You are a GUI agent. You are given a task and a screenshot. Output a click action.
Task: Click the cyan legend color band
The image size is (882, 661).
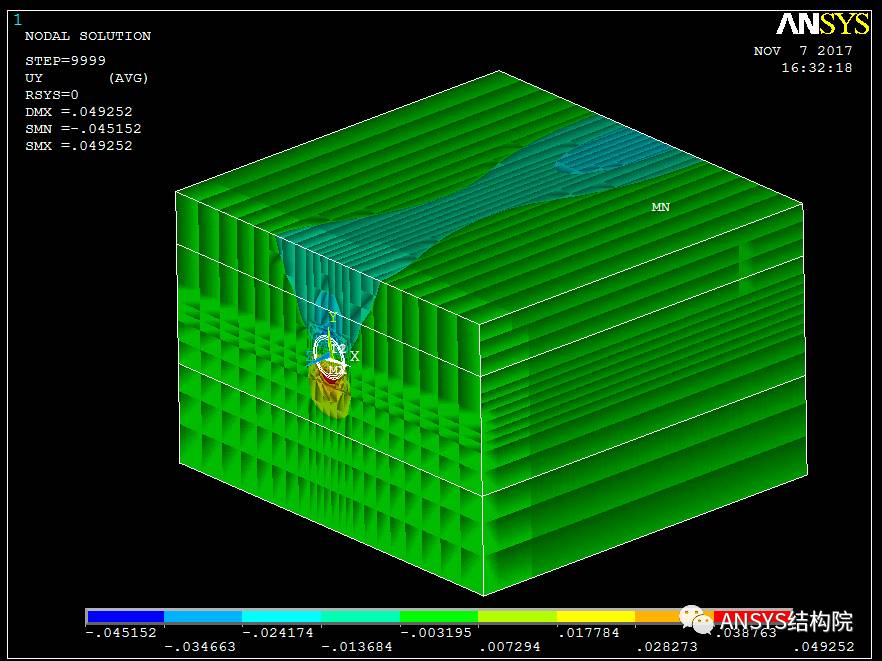282,617
